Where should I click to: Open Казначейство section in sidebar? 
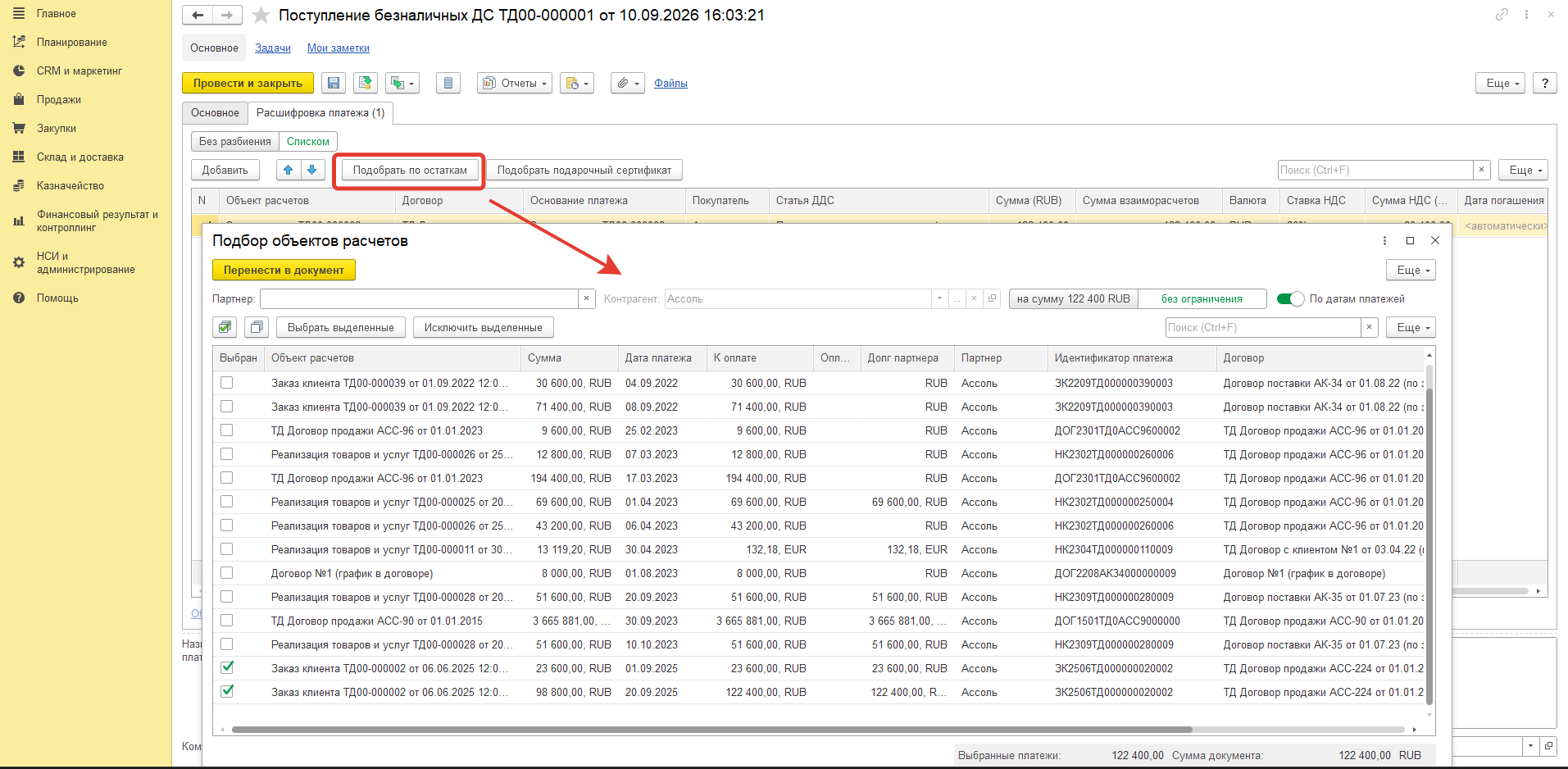(70, 185)
